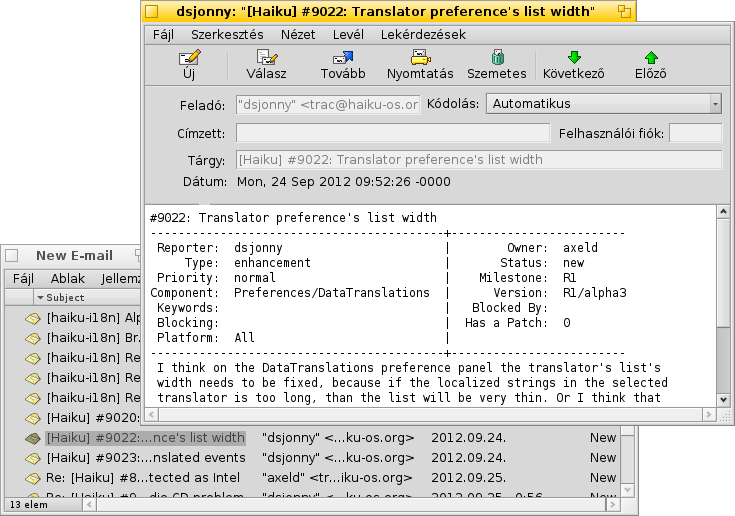Select the 'Re: [Haiku] #8...tected as Intel' email

(145, 477)
